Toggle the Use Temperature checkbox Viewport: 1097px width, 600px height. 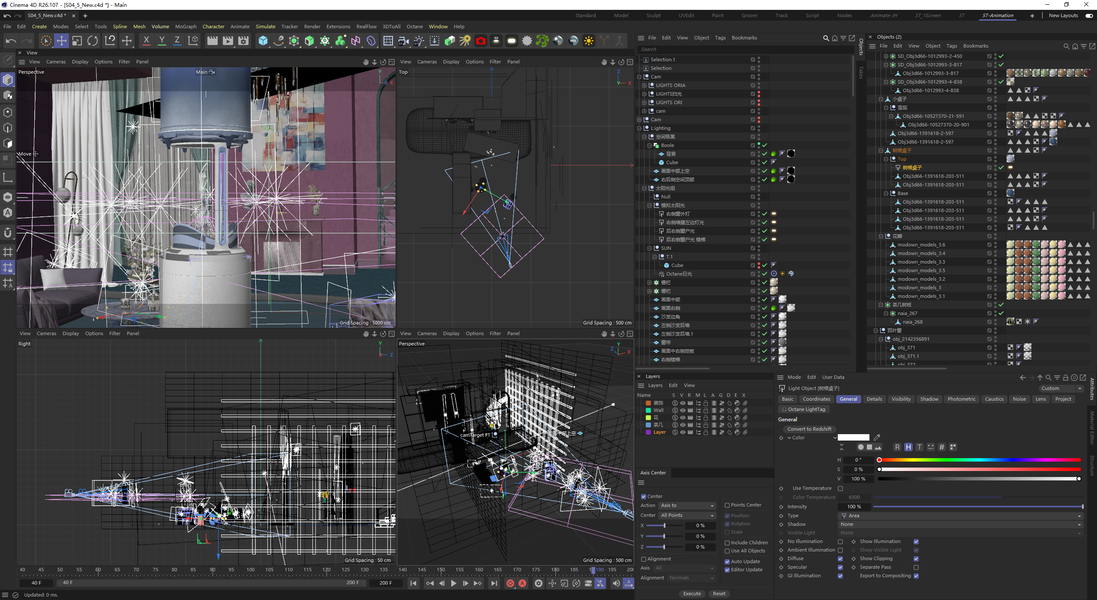click(840, 488)
